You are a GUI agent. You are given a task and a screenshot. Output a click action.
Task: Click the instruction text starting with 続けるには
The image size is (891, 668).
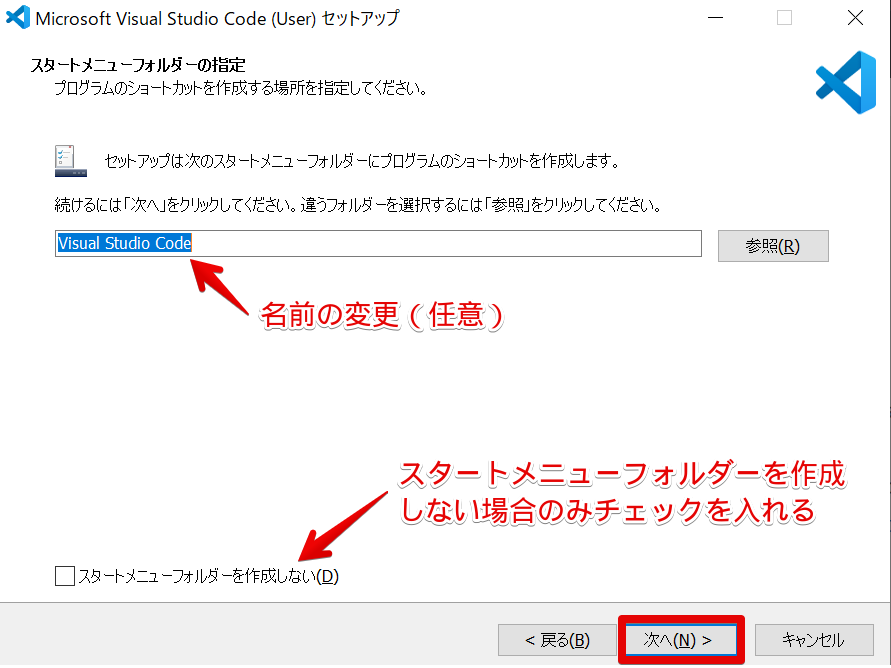[358, 204]
